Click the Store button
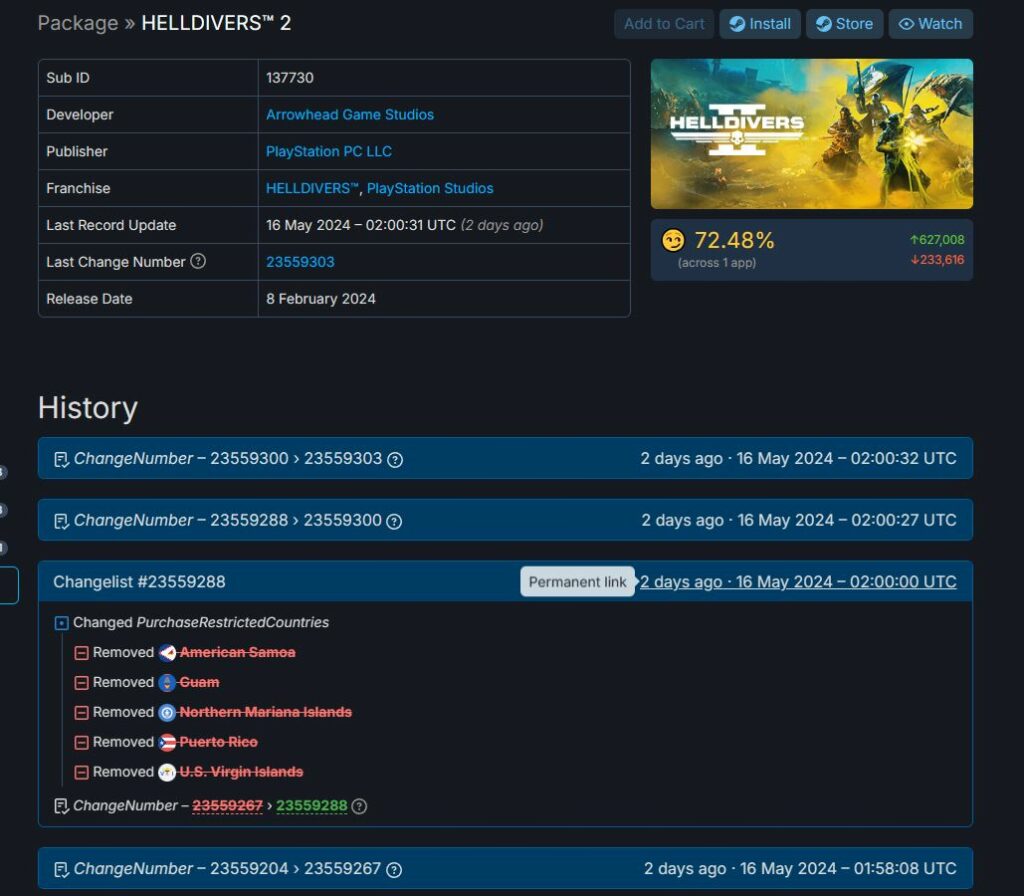This screenshot has width=1024, height=896. [844, 24]
